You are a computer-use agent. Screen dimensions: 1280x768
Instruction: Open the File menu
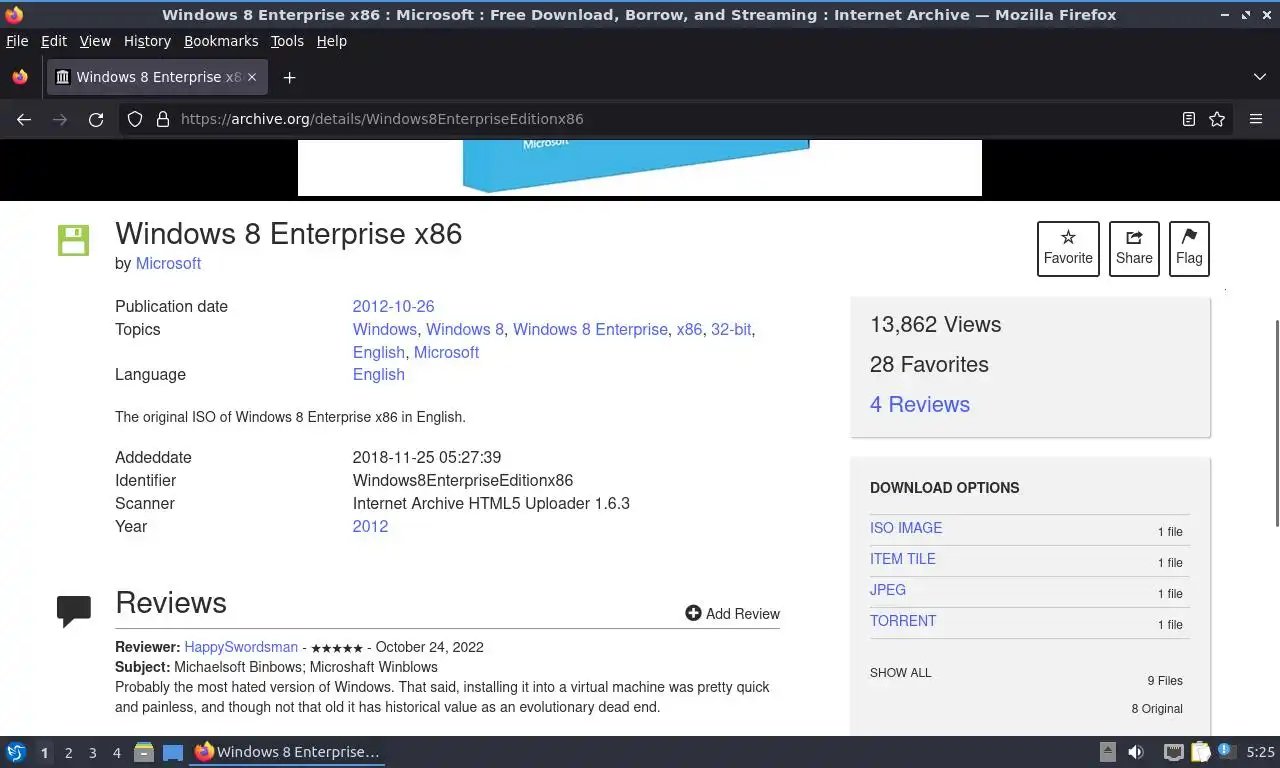pos(17,41)
